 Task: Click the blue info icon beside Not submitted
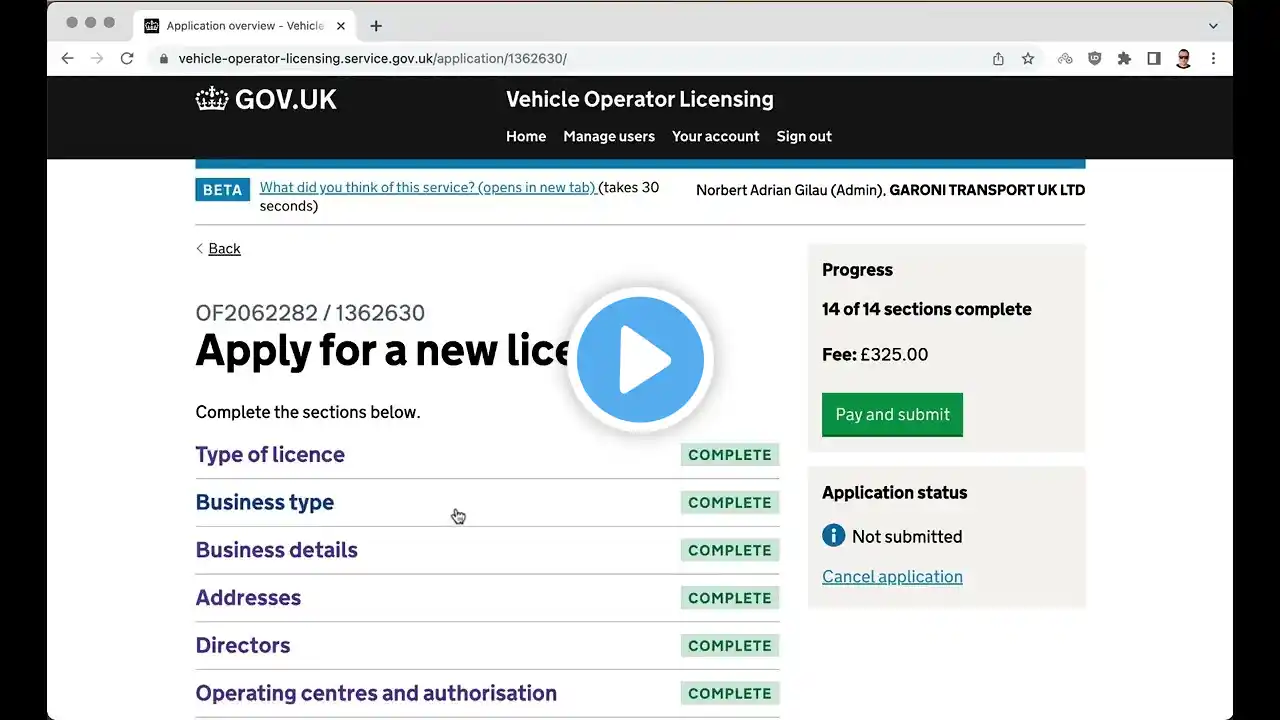coord(833,536)
